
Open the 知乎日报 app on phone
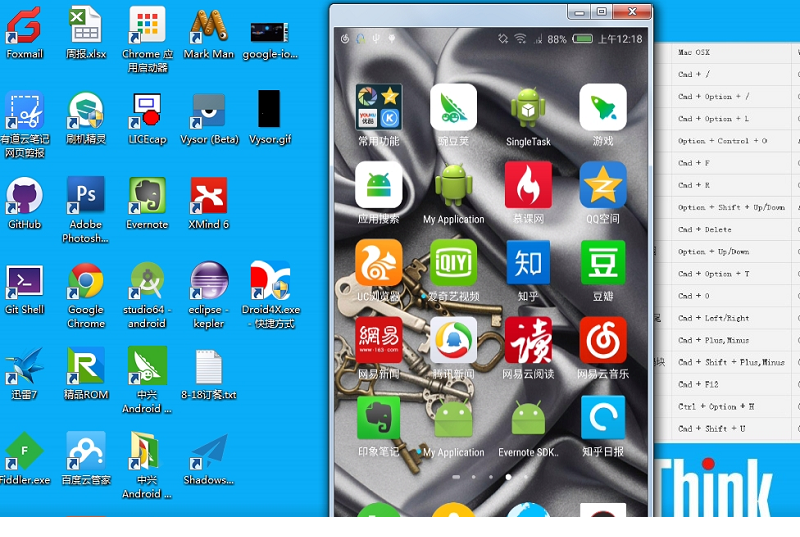603,417
